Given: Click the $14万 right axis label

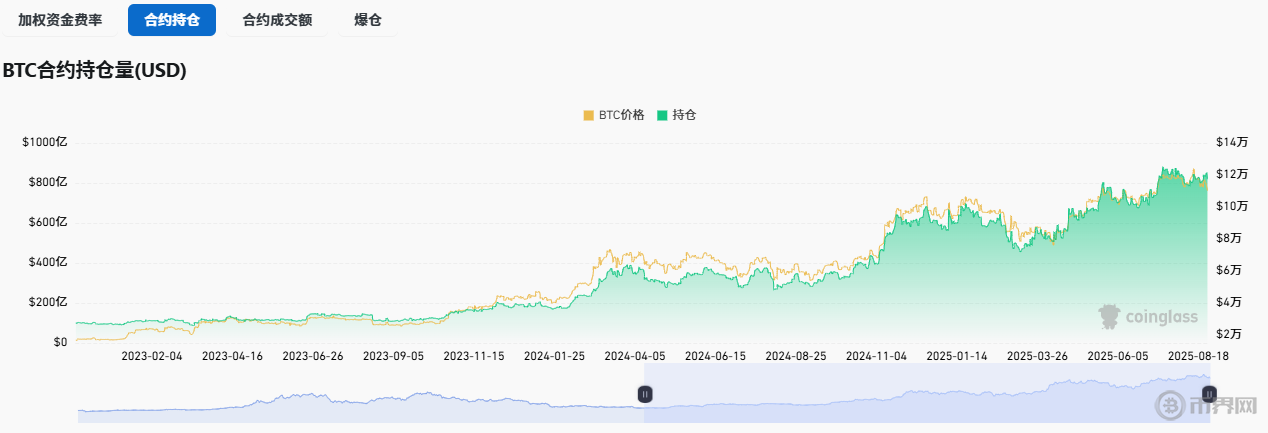Looking at the screenshot, I should point(1232,142).
